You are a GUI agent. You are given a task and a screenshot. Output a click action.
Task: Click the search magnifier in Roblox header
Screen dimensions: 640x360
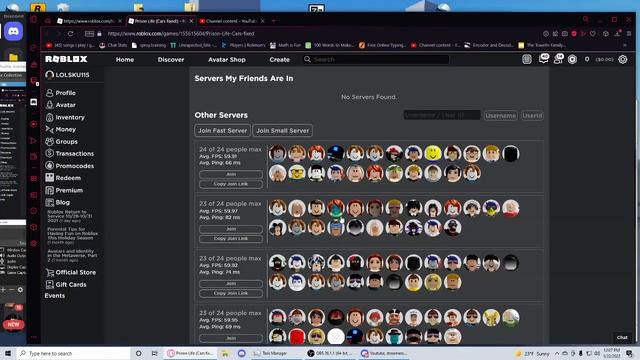pyautogui.click(x=307, y=59)
